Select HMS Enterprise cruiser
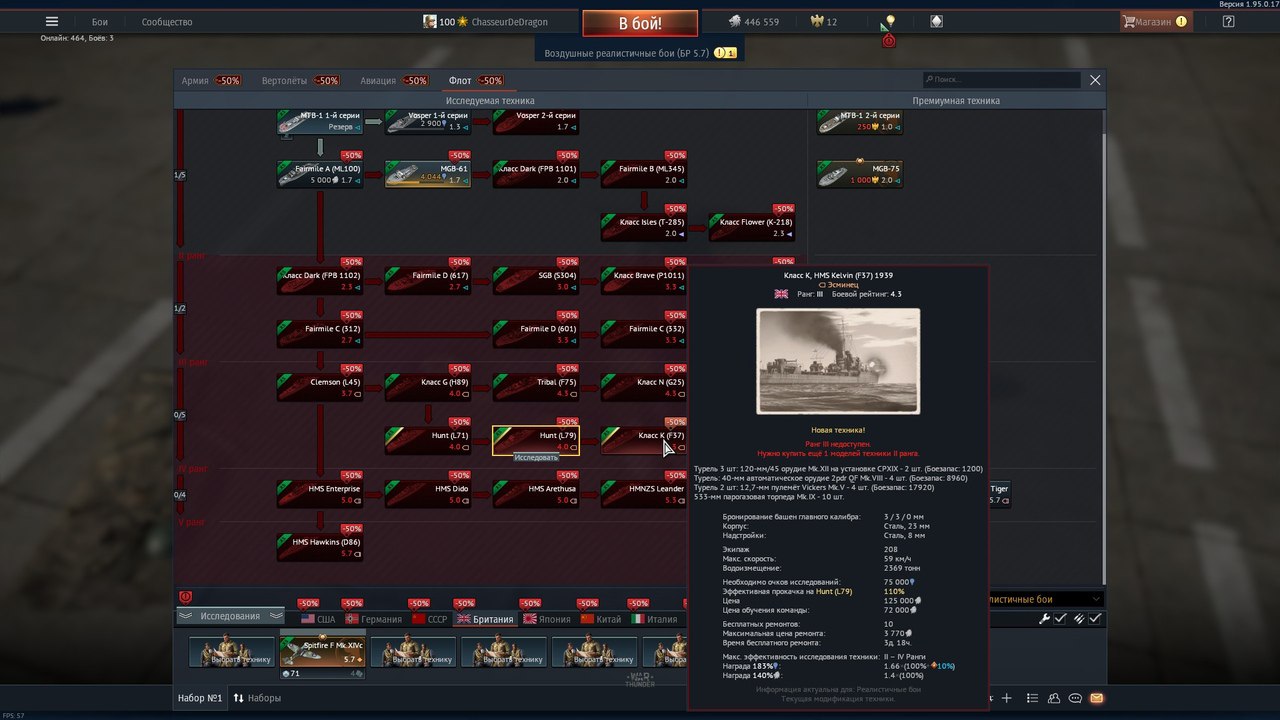Viewport: 1280px width, 720px height. (320, 494)
